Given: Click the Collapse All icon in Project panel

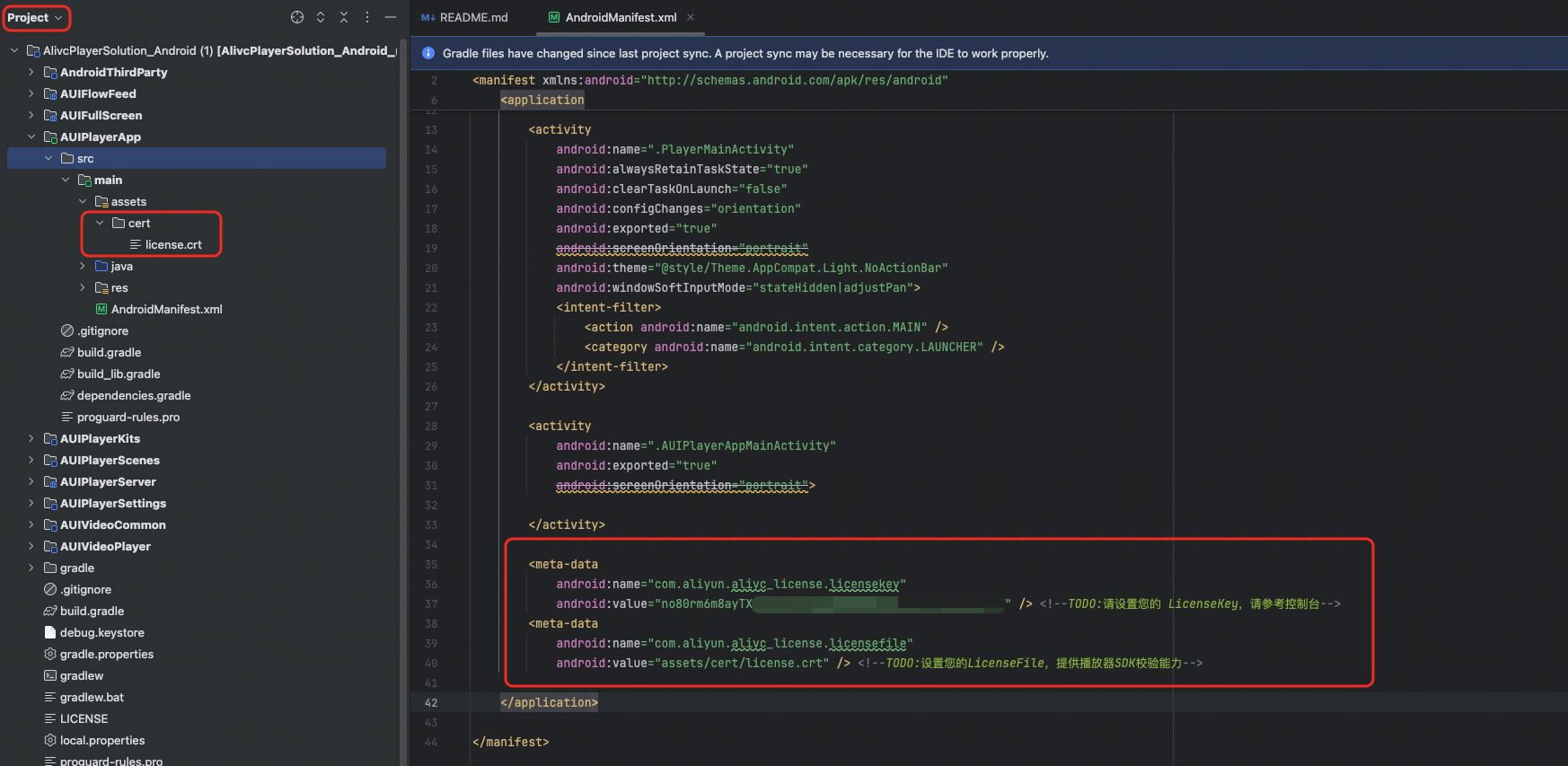Looking at the screenshot, I should point(344,17).
